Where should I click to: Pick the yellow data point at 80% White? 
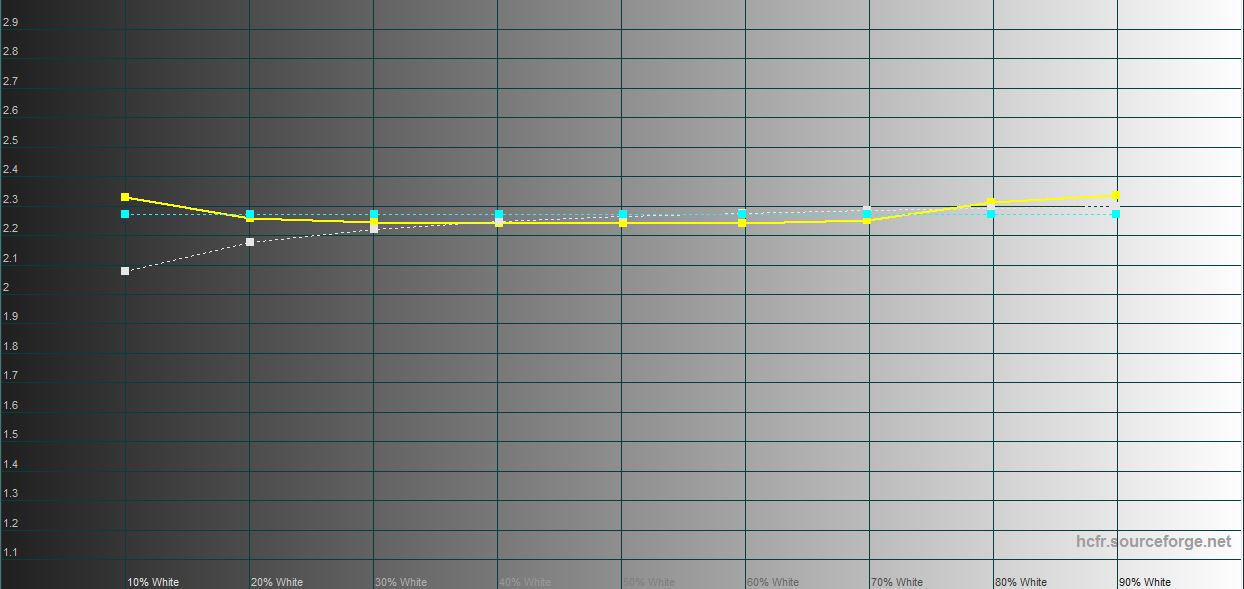click(991, 202)
